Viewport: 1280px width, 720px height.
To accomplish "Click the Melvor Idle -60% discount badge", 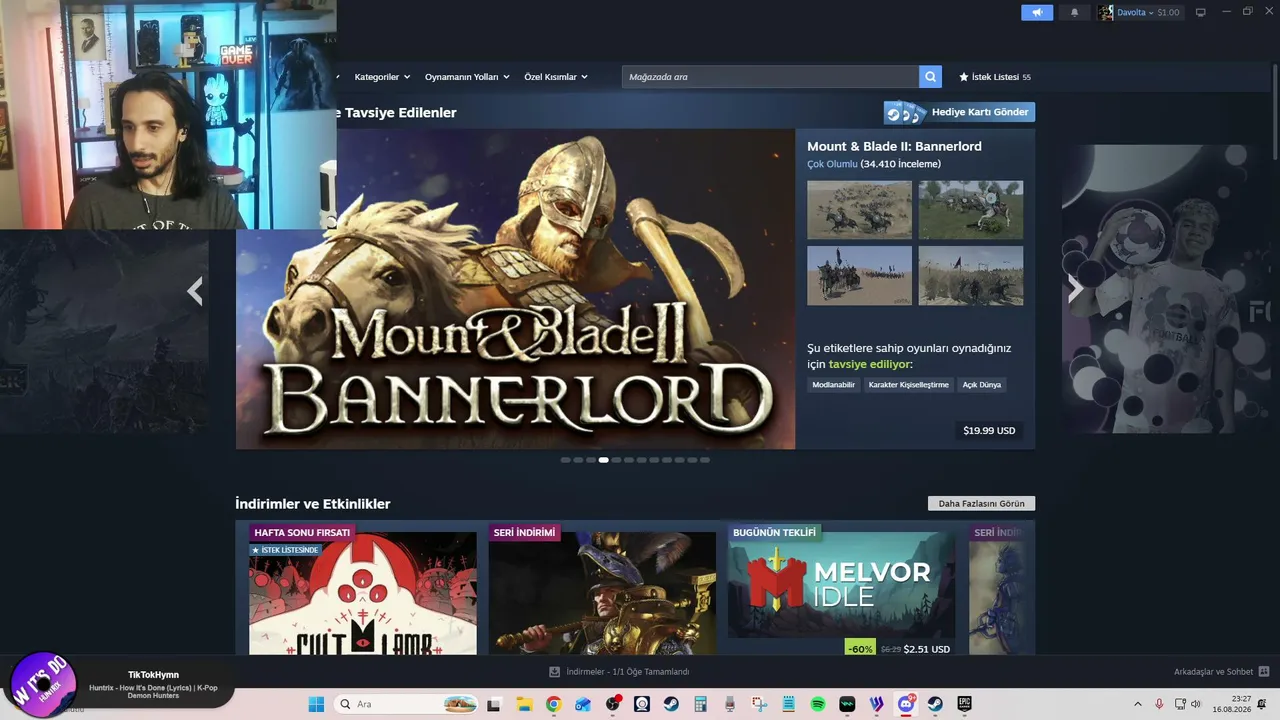I will [860, 649].
